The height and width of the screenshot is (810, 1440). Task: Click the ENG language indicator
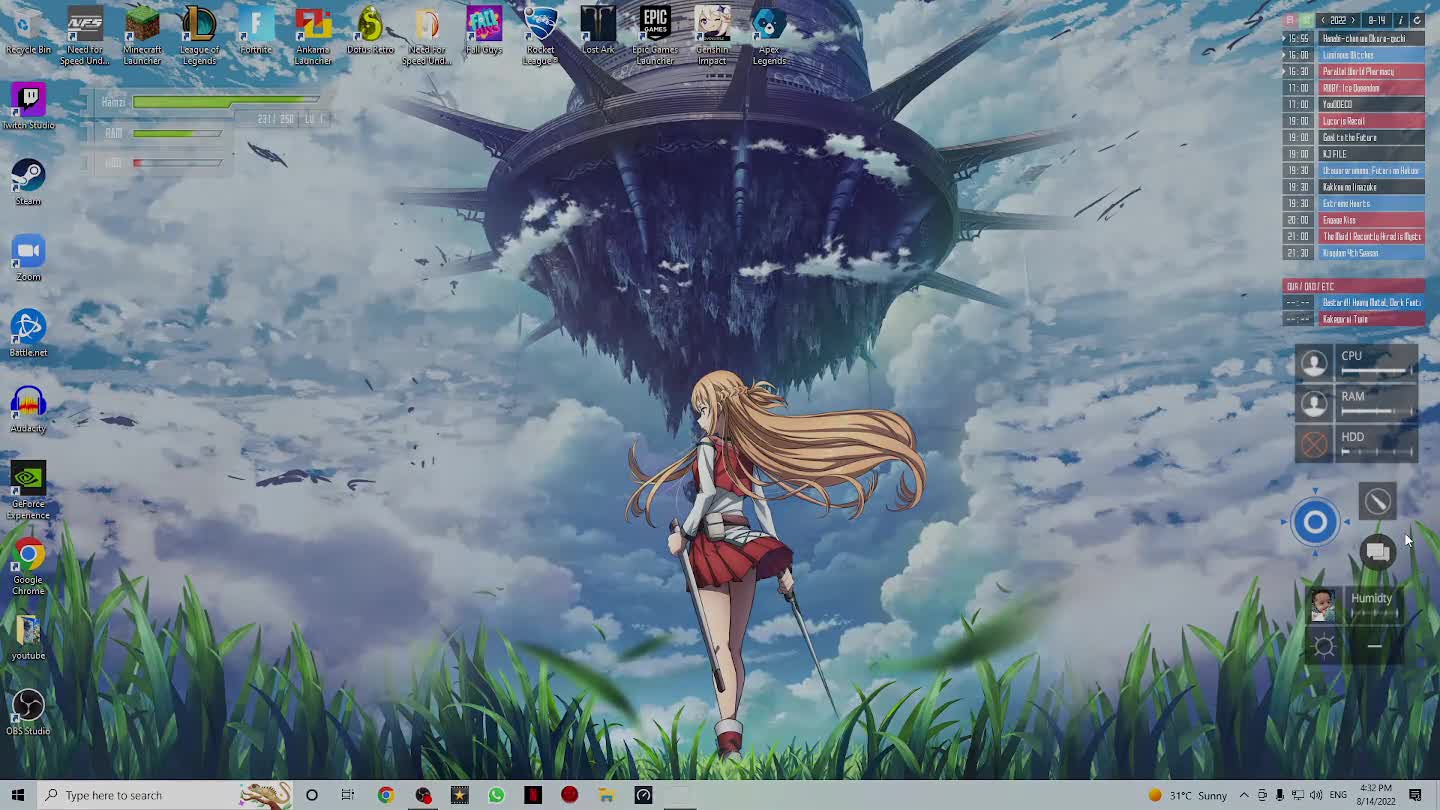(x=1338, y=795)
